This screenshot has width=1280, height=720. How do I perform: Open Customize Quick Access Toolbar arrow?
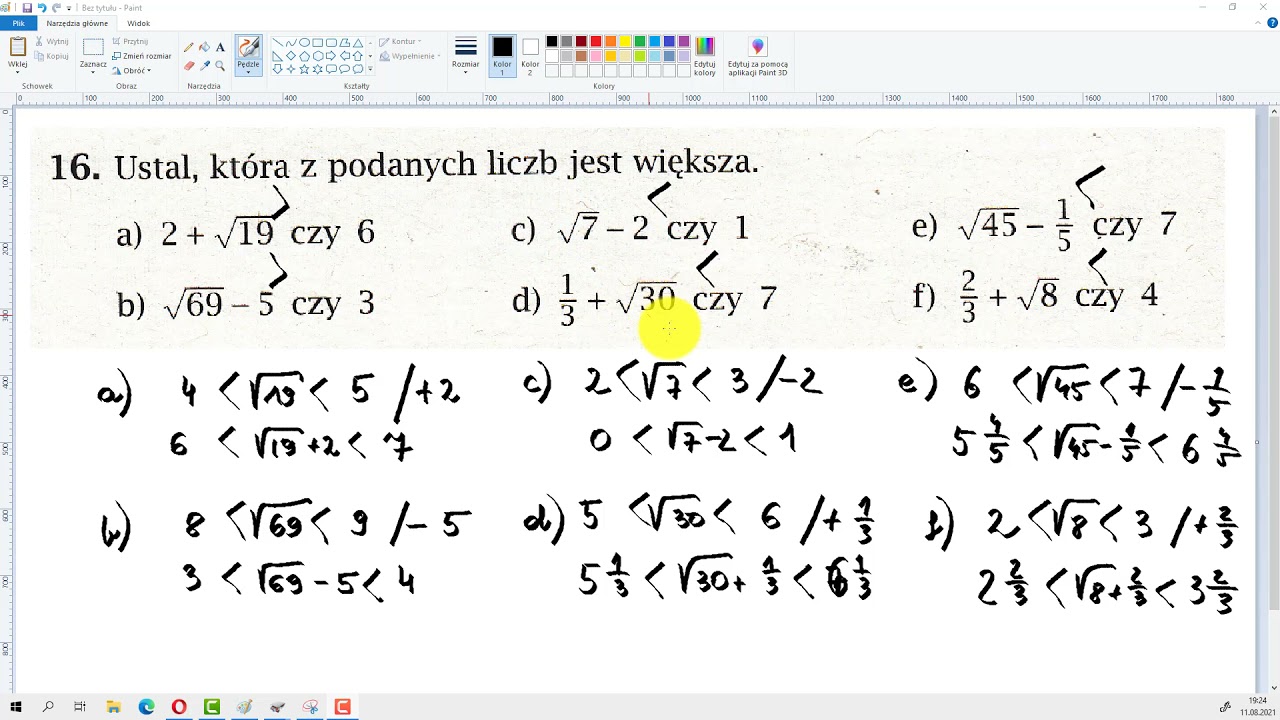69,7
